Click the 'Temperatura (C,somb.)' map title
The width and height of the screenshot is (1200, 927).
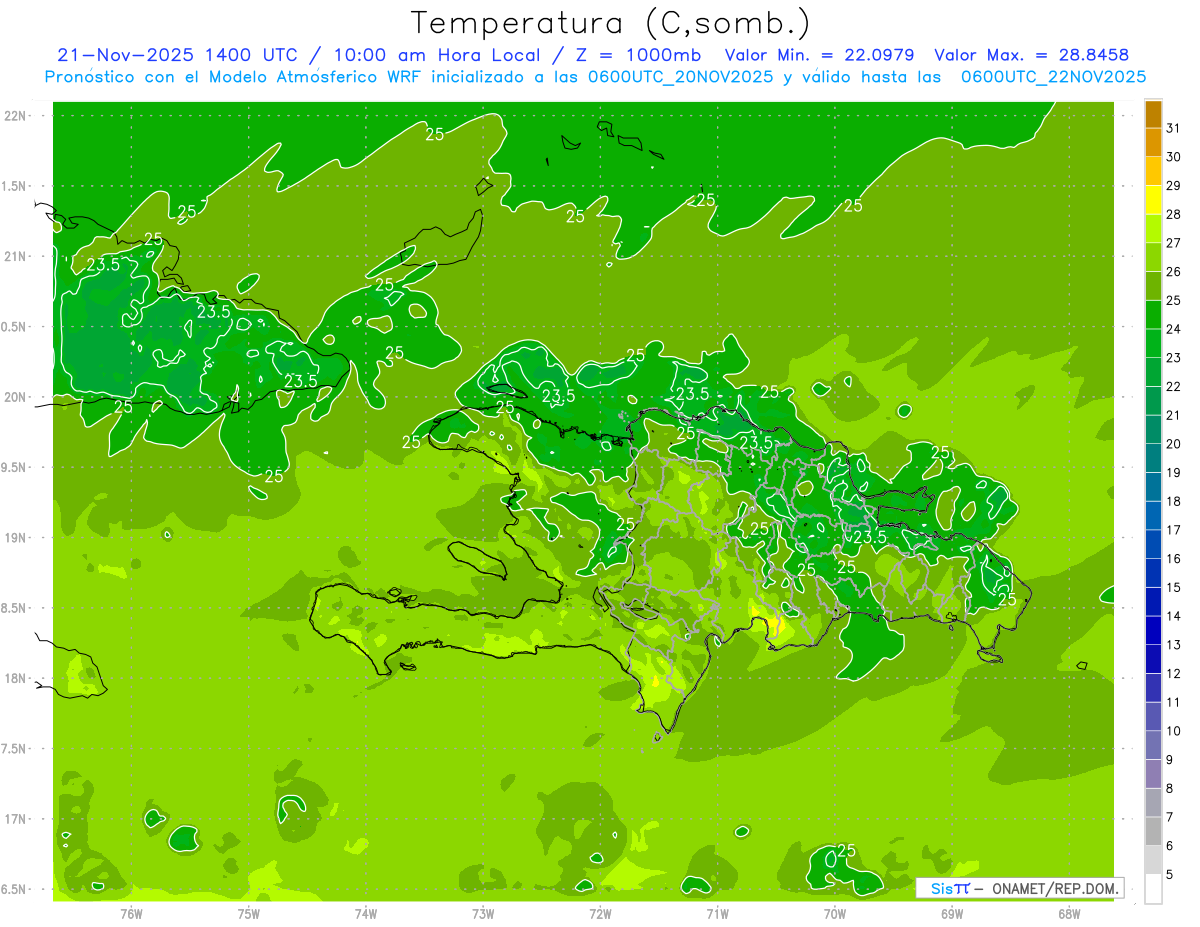pos(610,23)
